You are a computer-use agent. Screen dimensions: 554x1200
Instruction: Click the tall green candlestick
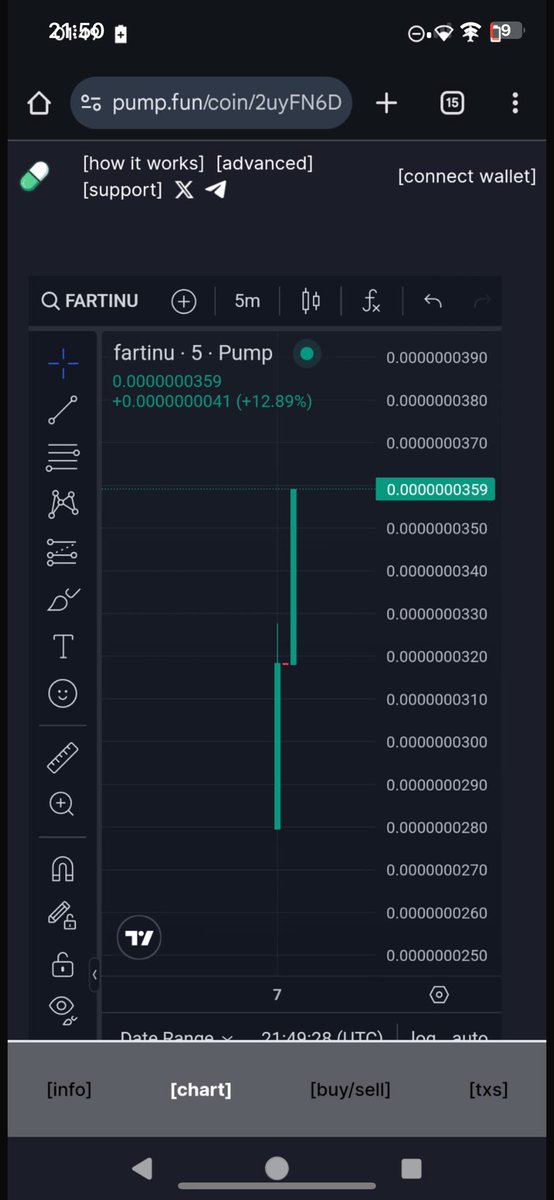(x=294, y=577)
